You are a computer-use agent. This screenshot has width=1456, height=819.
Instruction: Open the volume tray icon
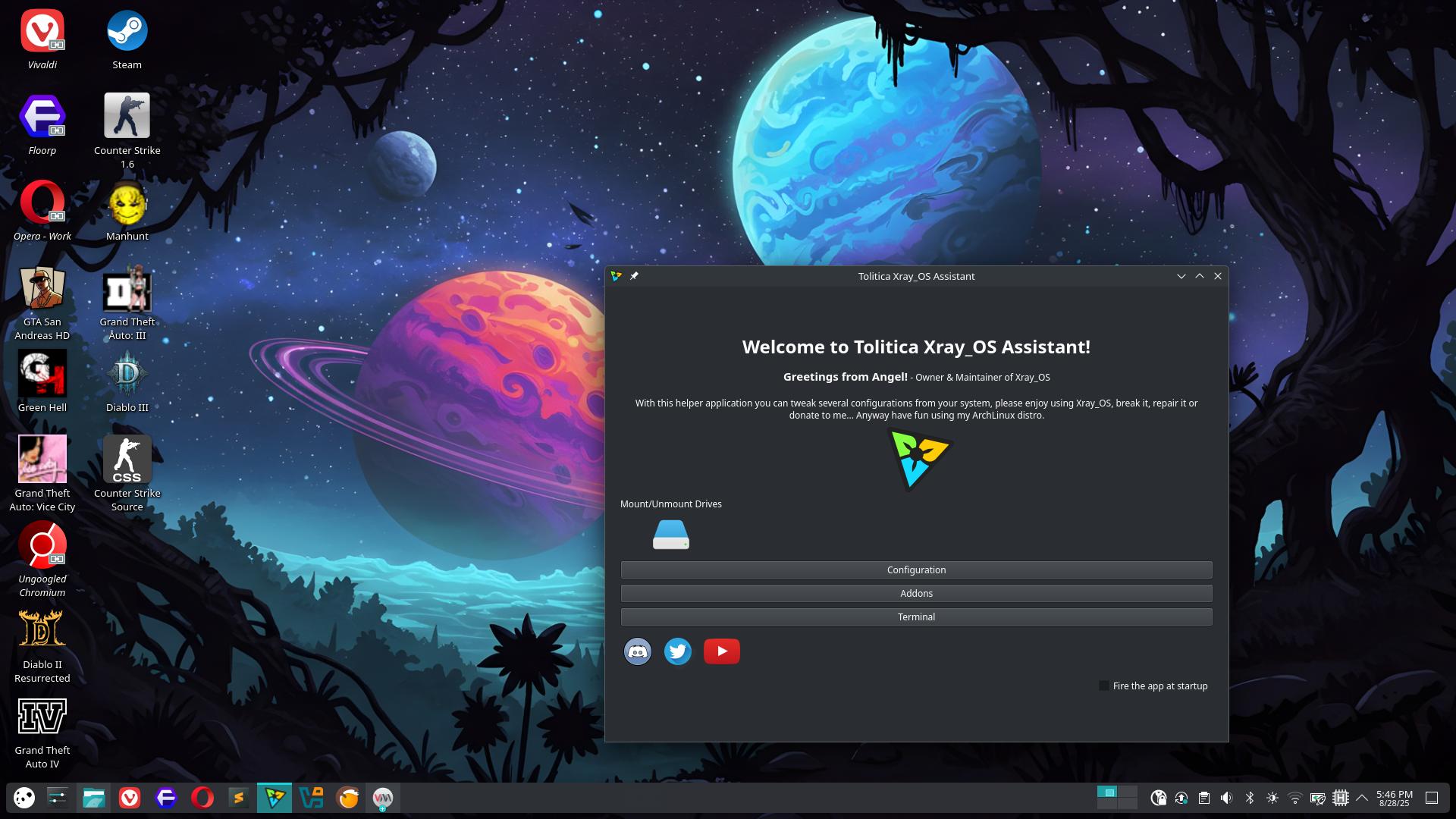[1226, 798]
